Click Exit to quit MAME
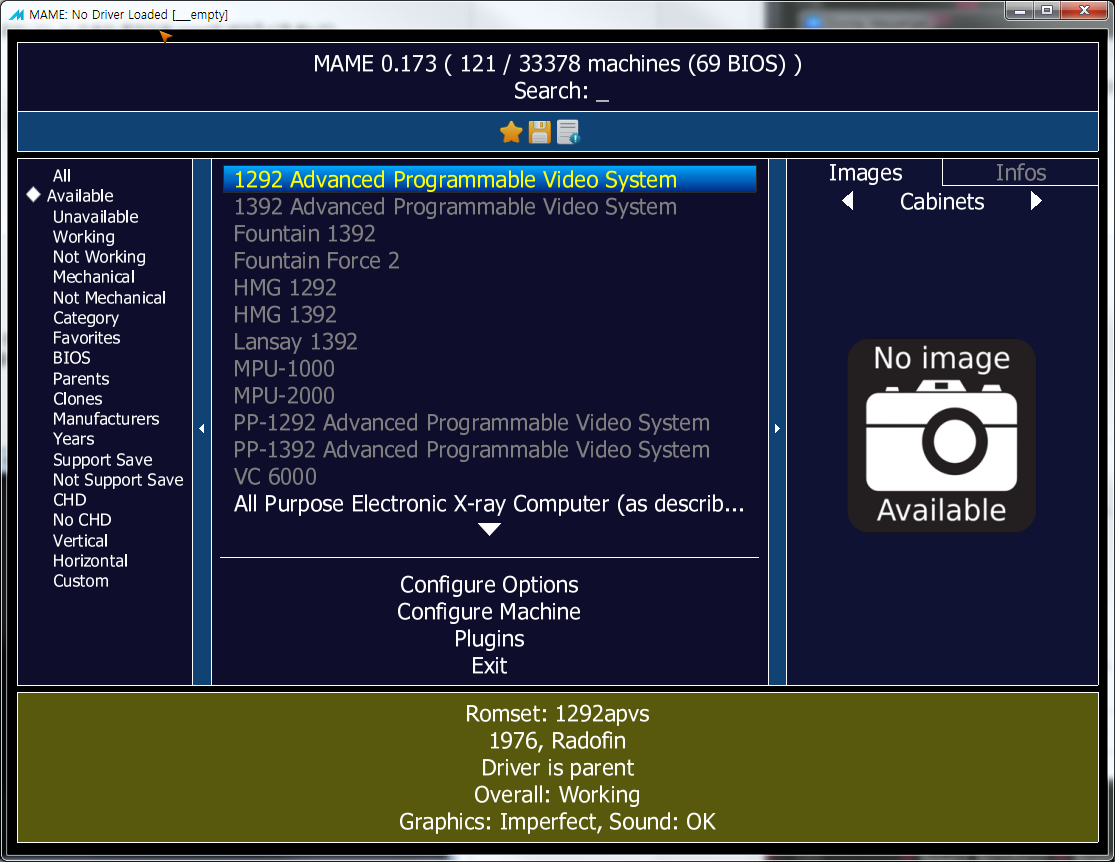This screenshot has width=1115, height=862. pos(489,665)
